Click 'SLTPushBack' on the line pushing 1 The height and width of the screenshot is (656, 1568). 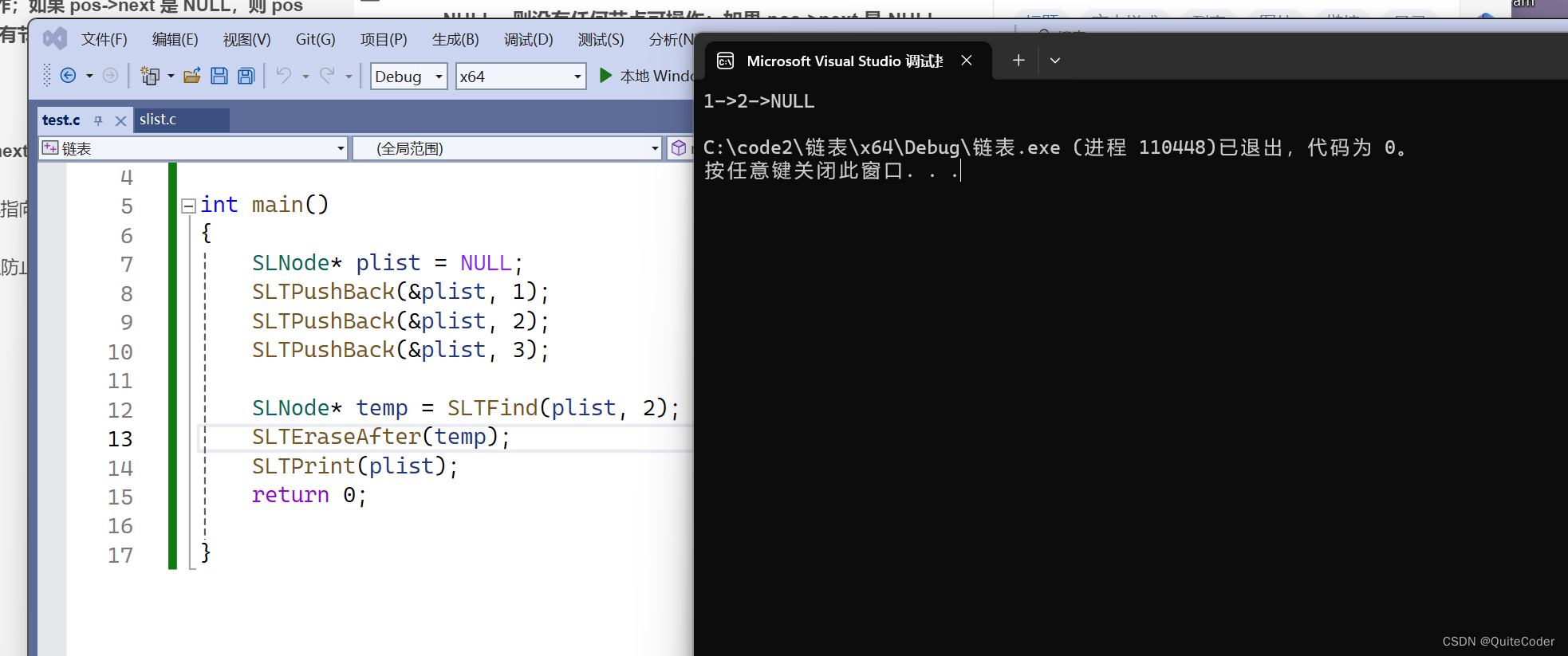pyautogui.click(x=323, y=292)
